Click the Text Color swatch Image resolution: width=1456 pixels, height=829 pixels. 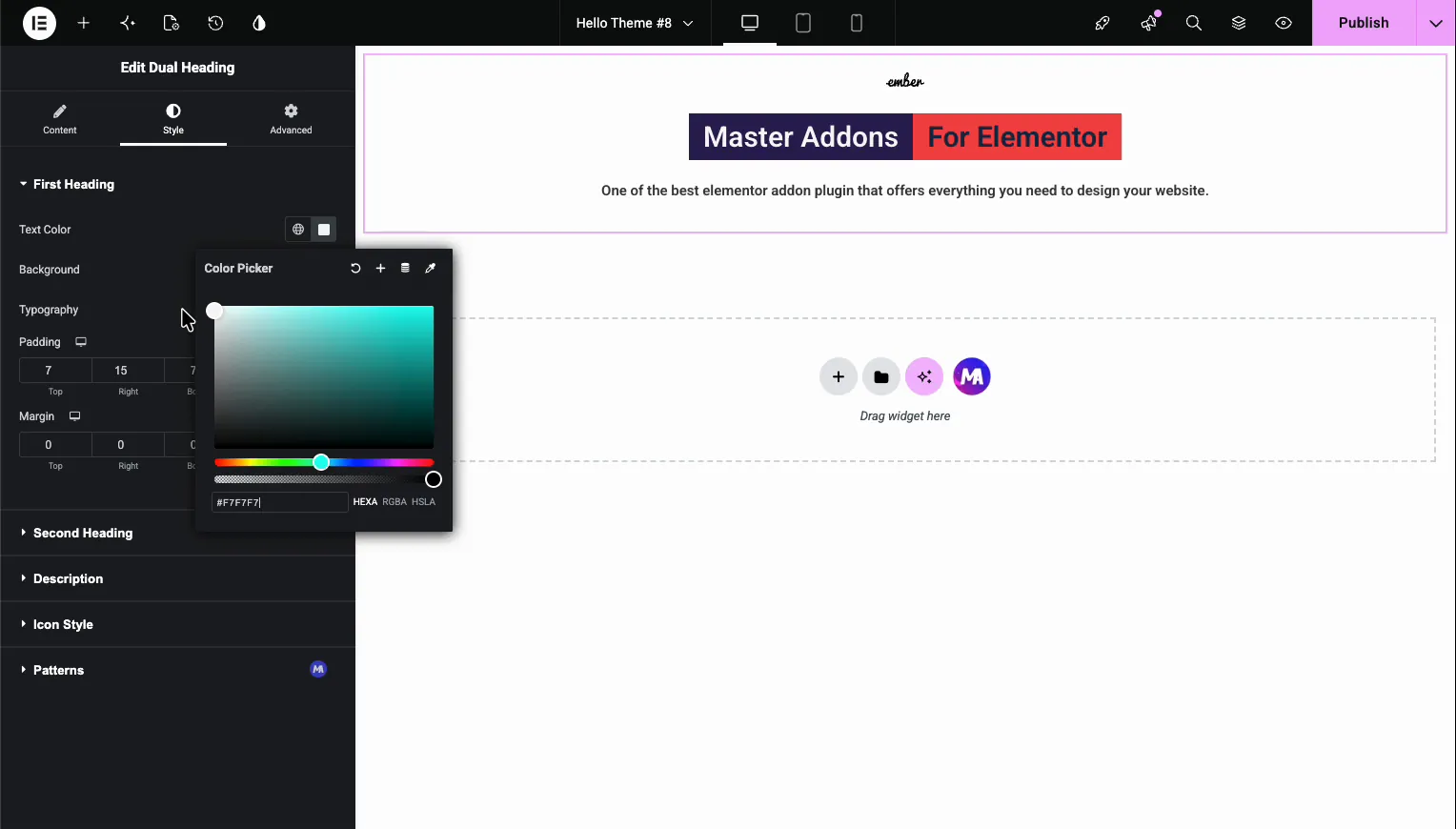(x=324, y=230)
